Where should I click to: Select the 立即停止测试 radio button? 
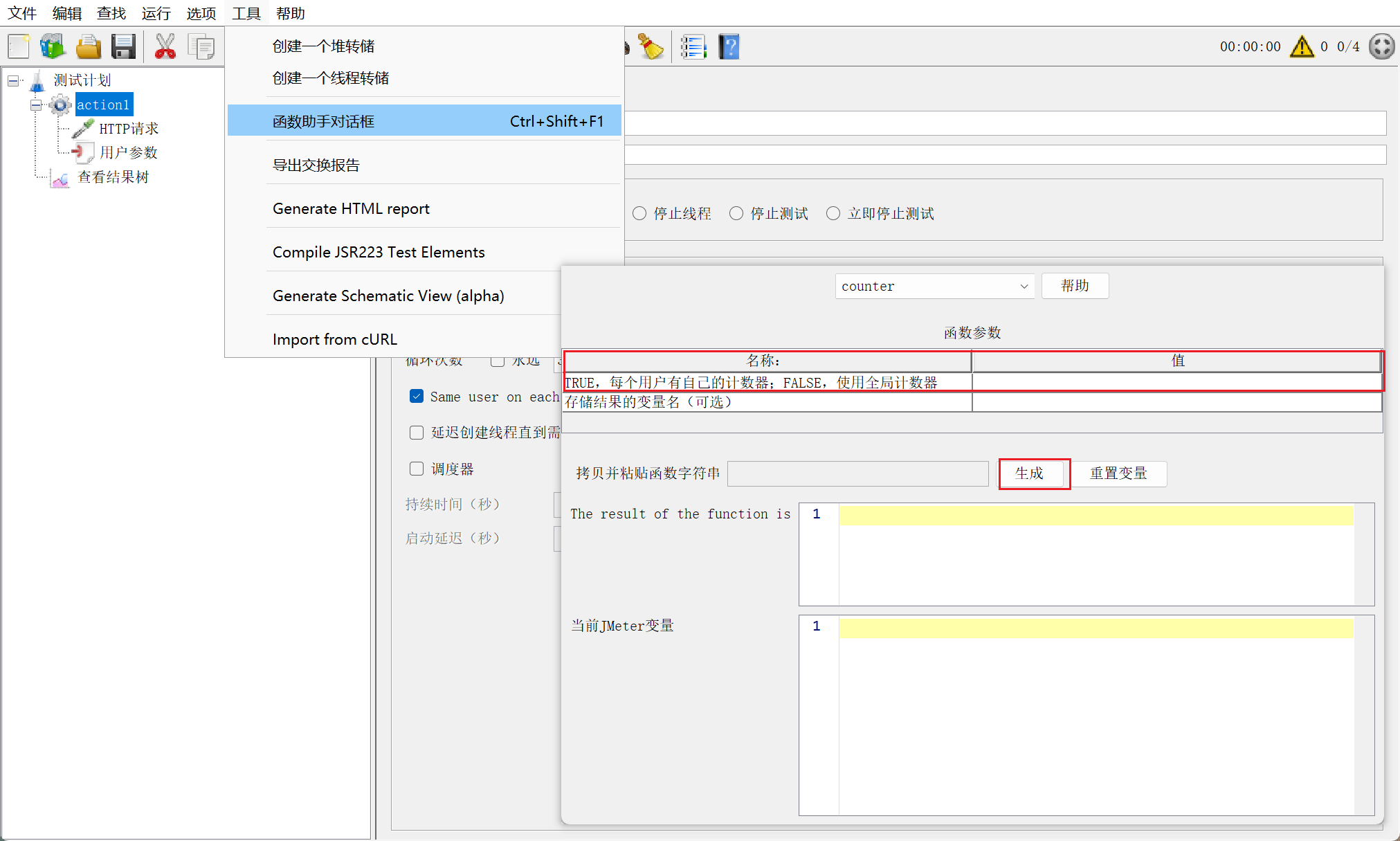(833, 214)
